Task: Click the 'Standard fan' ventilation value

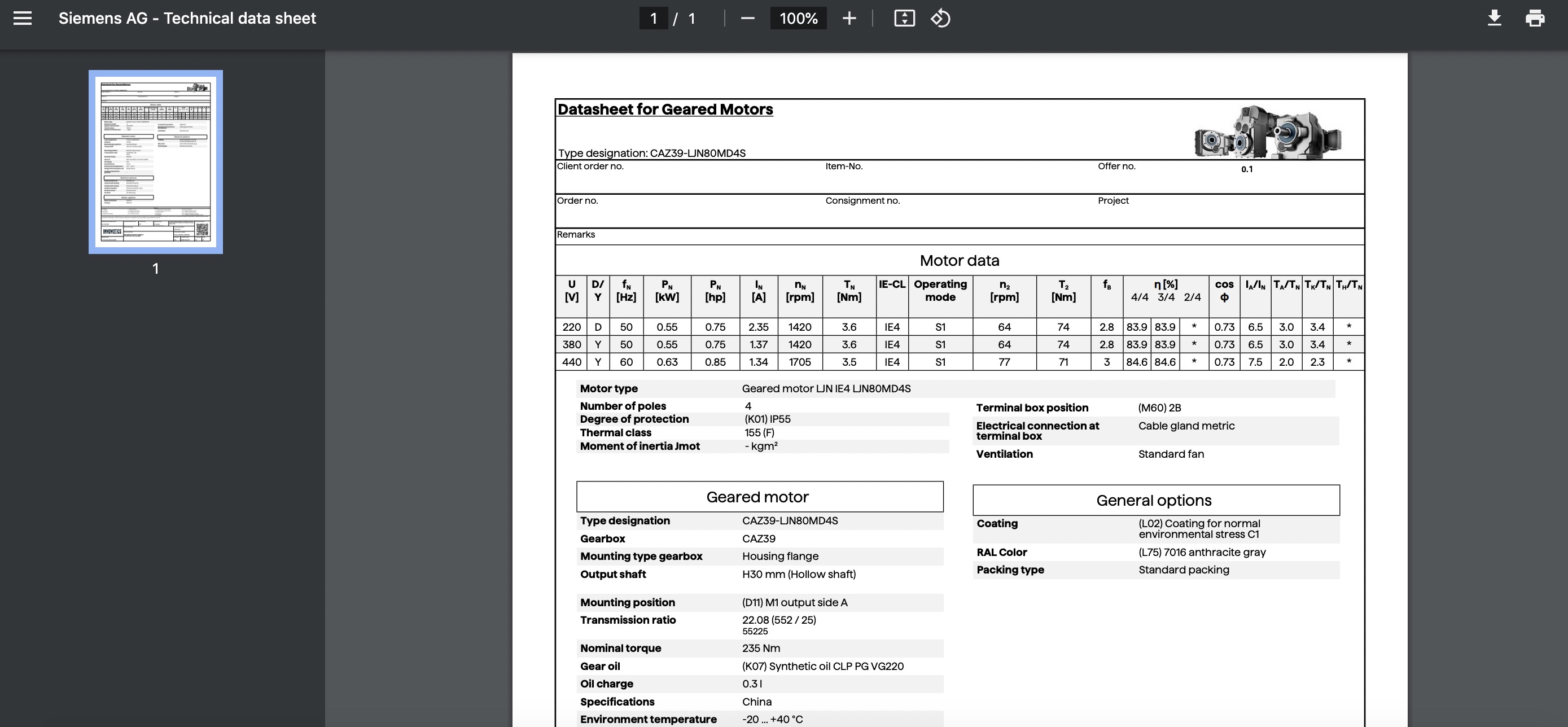Action: (1171, 454)
